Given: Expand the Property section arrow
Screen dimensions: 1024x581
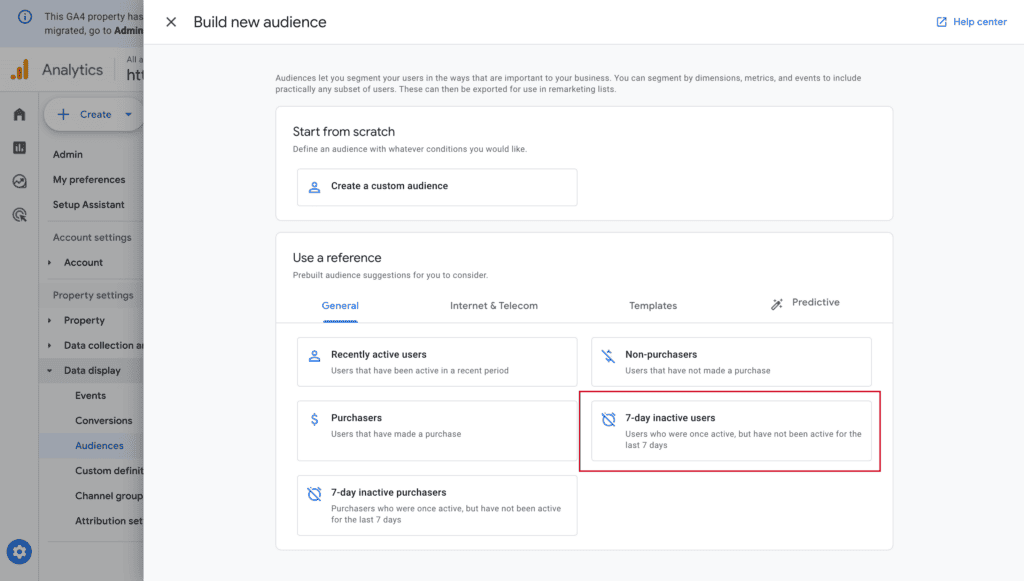Looking at the screenshot, I should click(49, 321).
